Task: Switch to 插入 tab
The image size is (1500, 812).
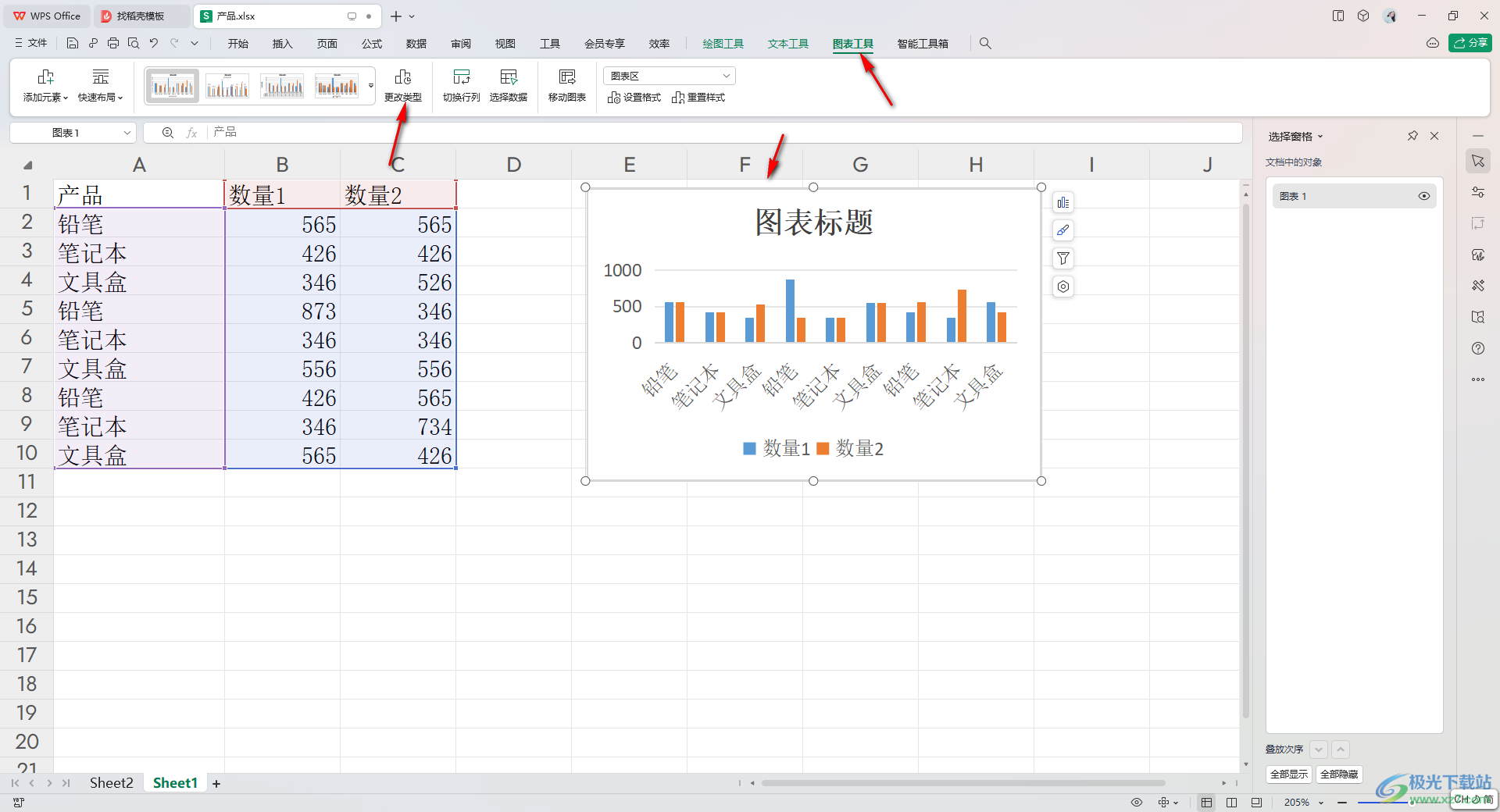Action: coord(283,44)
